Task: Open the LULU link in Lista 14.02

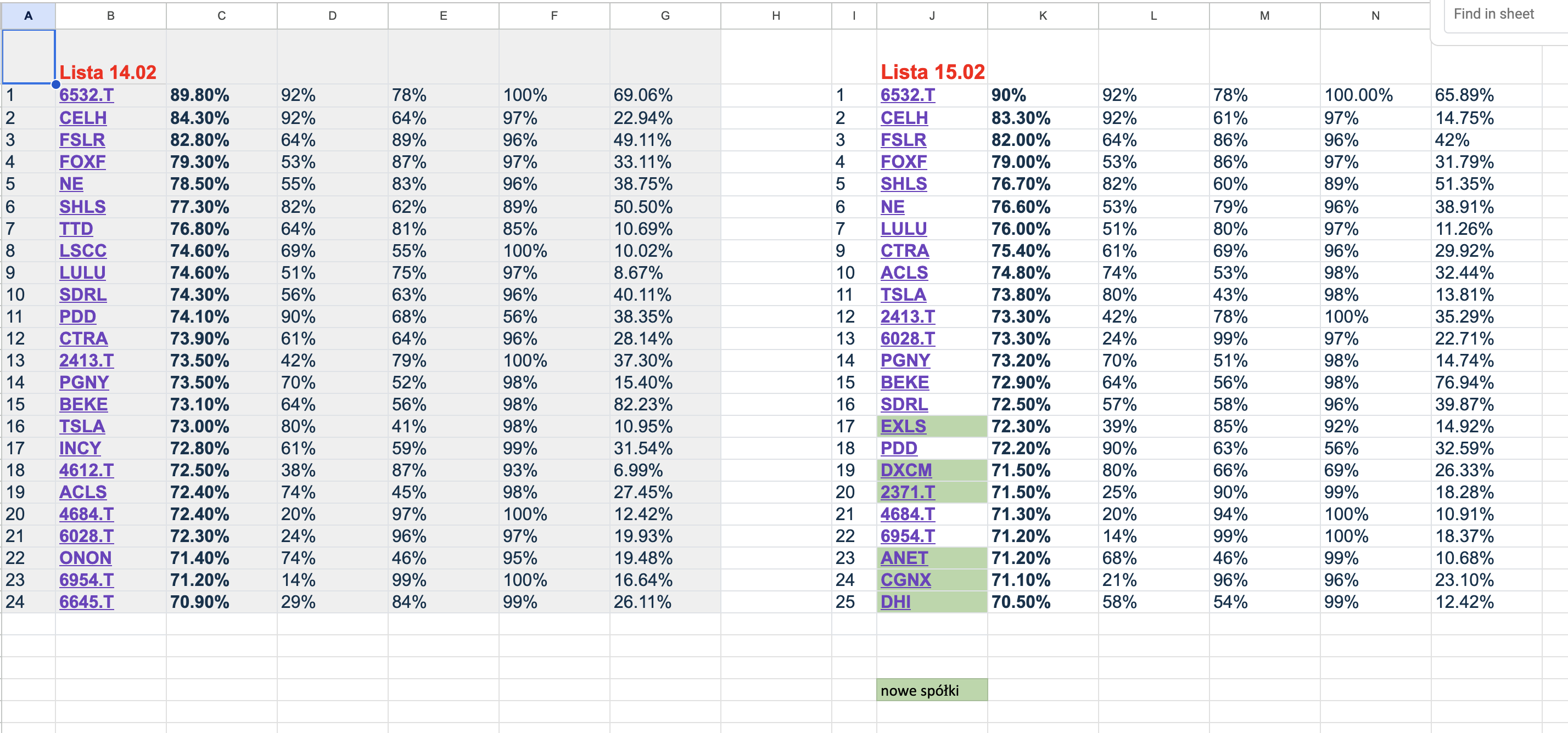Action: [x=82, y=273]
